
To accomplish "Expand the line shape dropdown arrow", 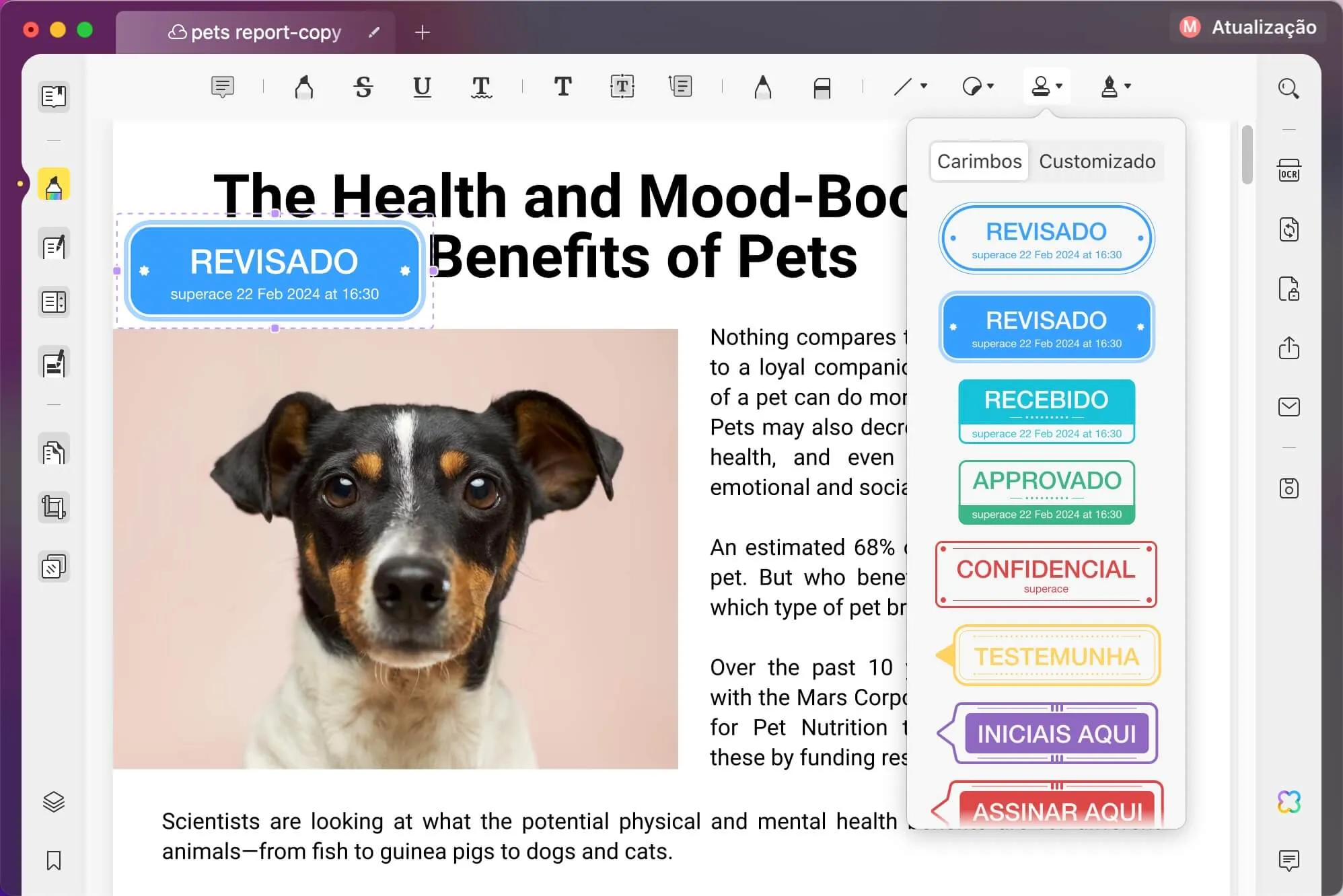I will [924, 86].
